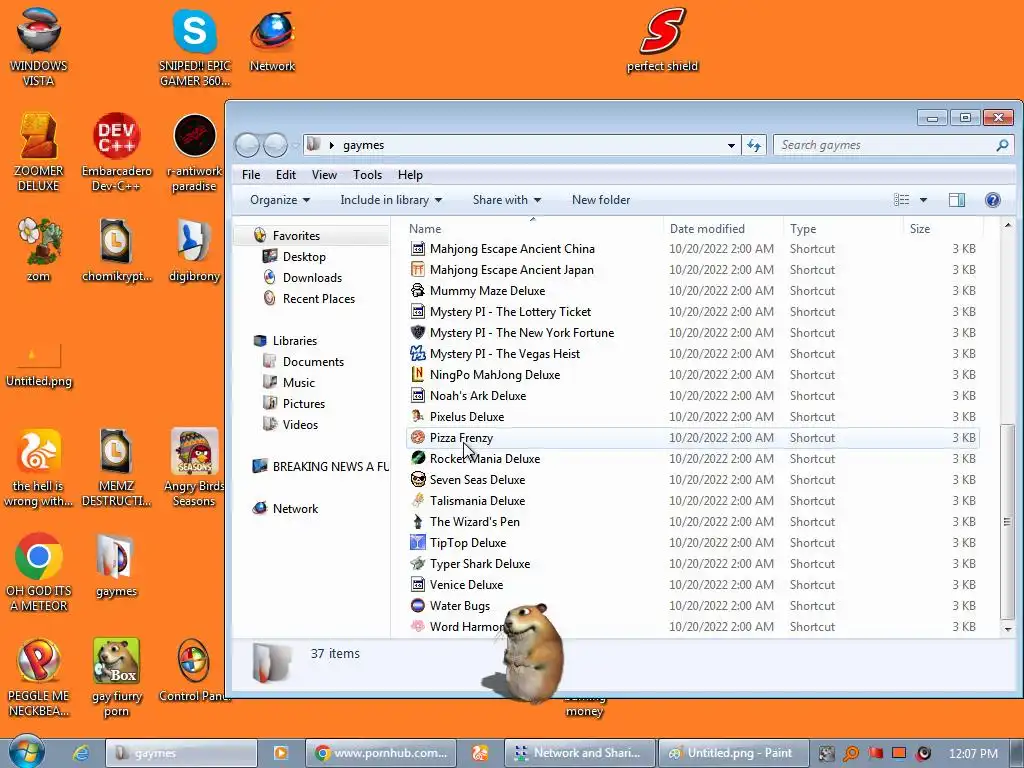1024x768 pixels.
Task: Click the New folder button
Action: [x=601, y=200]
